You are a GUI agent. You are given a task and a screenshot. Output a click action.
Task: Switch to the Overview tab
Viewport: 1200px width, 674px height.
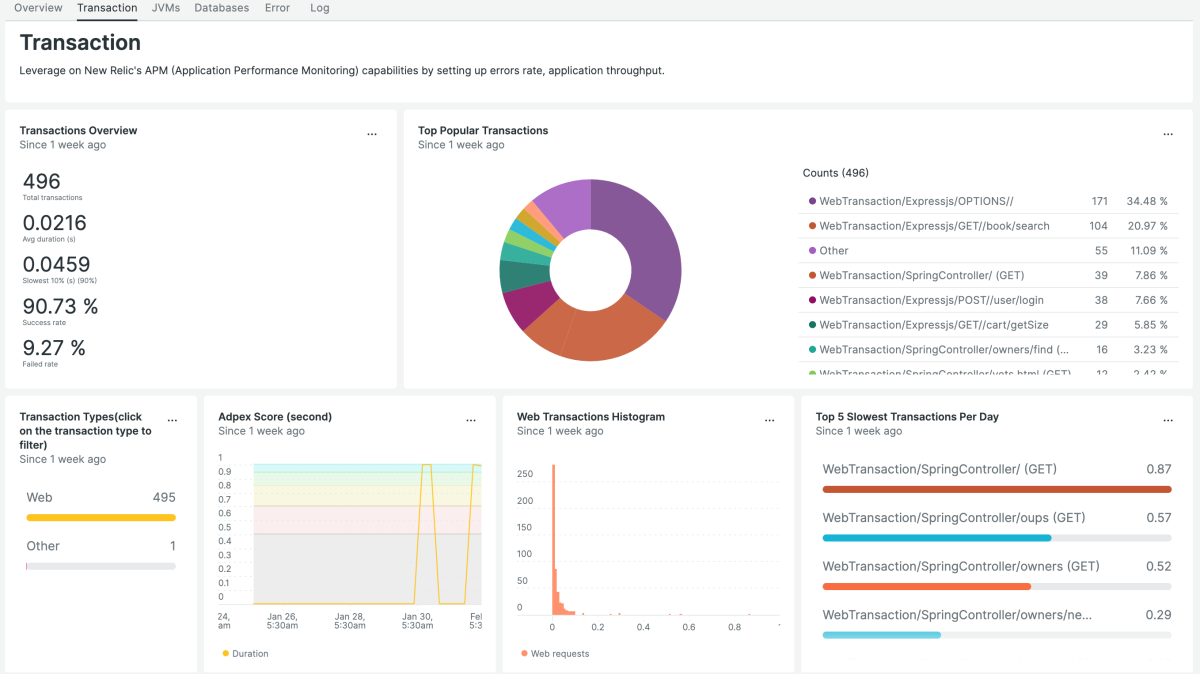38,8
